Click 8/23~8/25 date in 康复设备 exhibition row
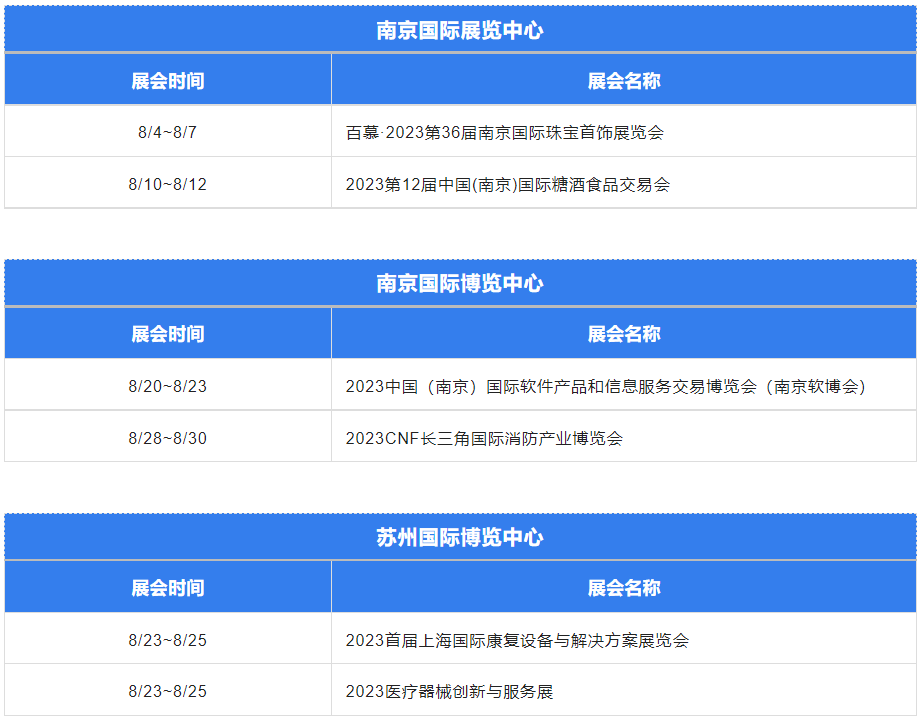The height and width of the screenshot is (720, 921). tap(168, 640)
